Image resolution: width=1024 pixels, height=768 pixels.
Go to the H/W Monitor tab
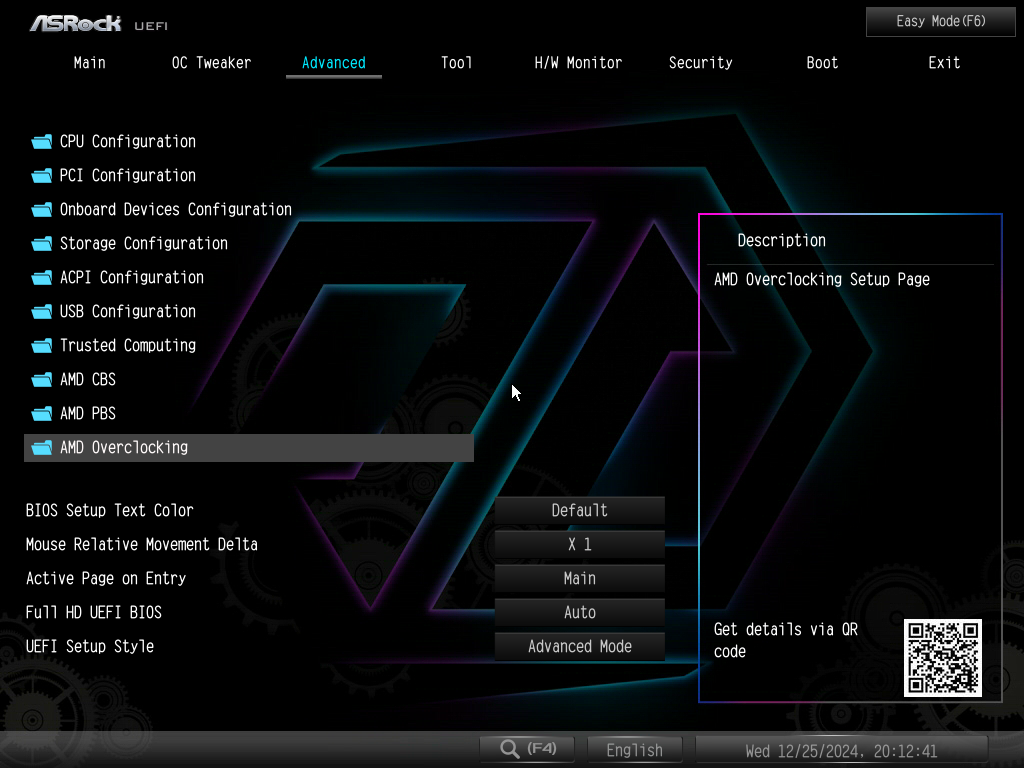coord(578,63)
